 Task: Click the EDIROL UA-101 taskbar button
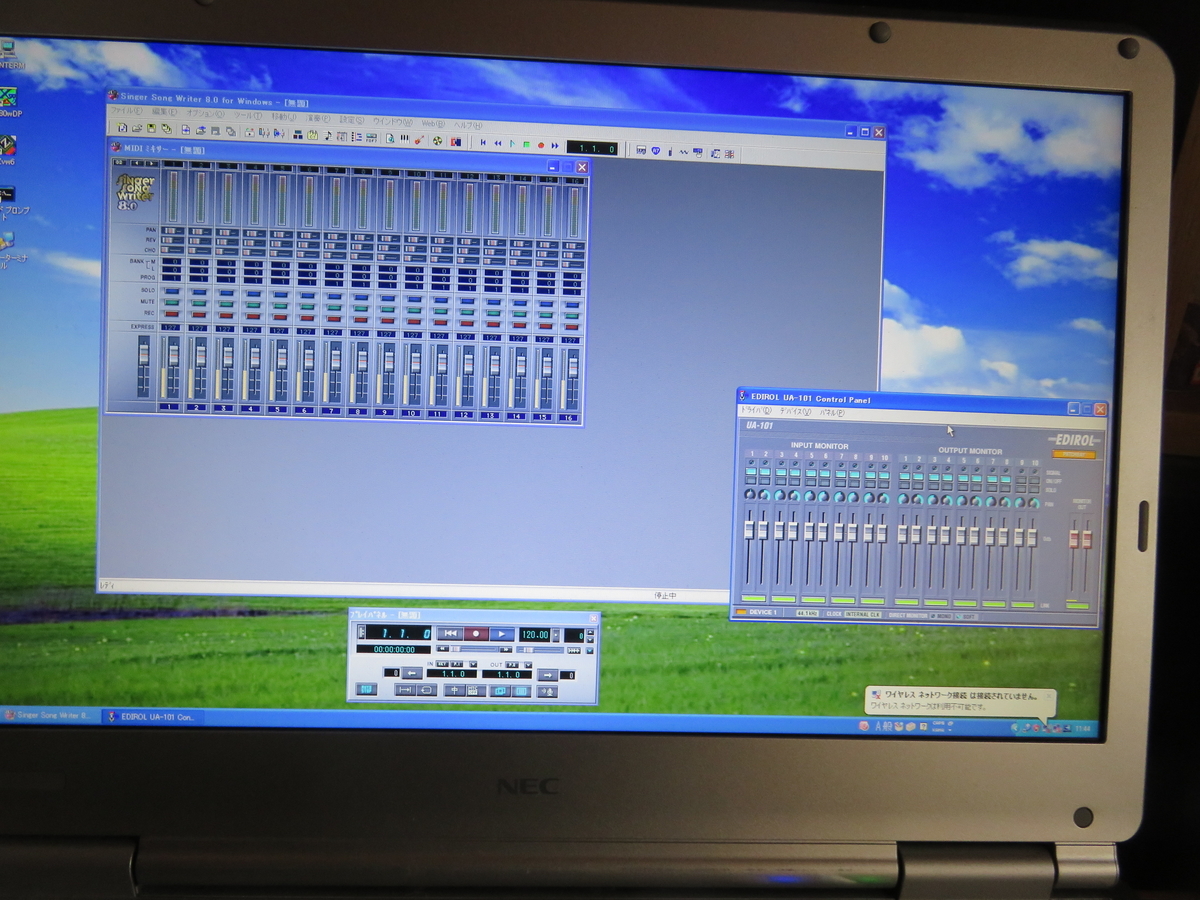pyautogui.click(x=152, y=716)
